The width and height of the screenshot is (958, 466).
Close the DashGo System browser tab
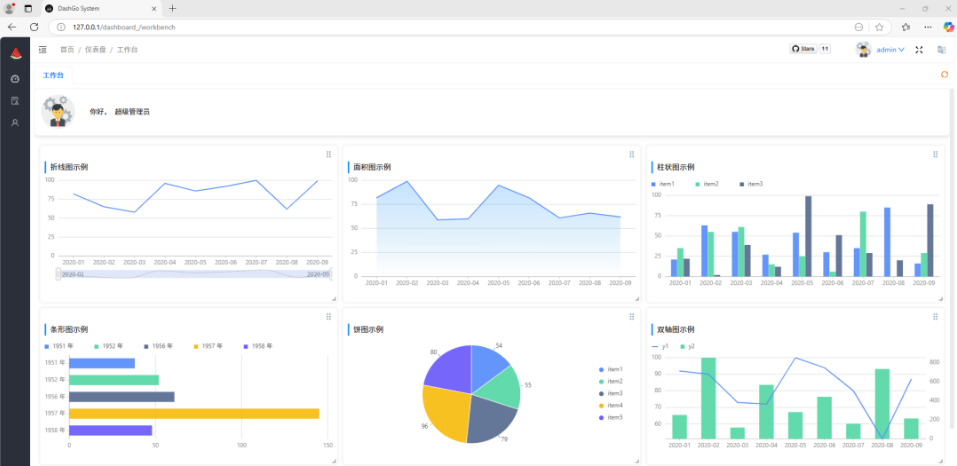coord(154,9)
